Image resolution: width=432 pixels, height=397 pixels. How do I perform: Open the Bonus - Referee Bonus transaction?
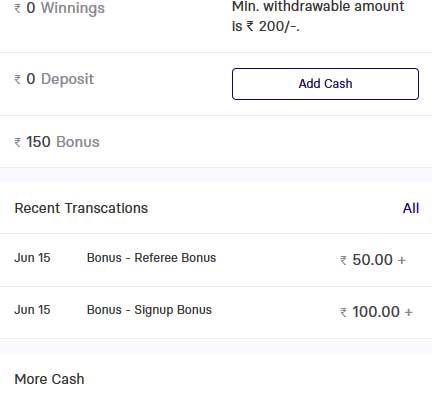tap(216, 260)
